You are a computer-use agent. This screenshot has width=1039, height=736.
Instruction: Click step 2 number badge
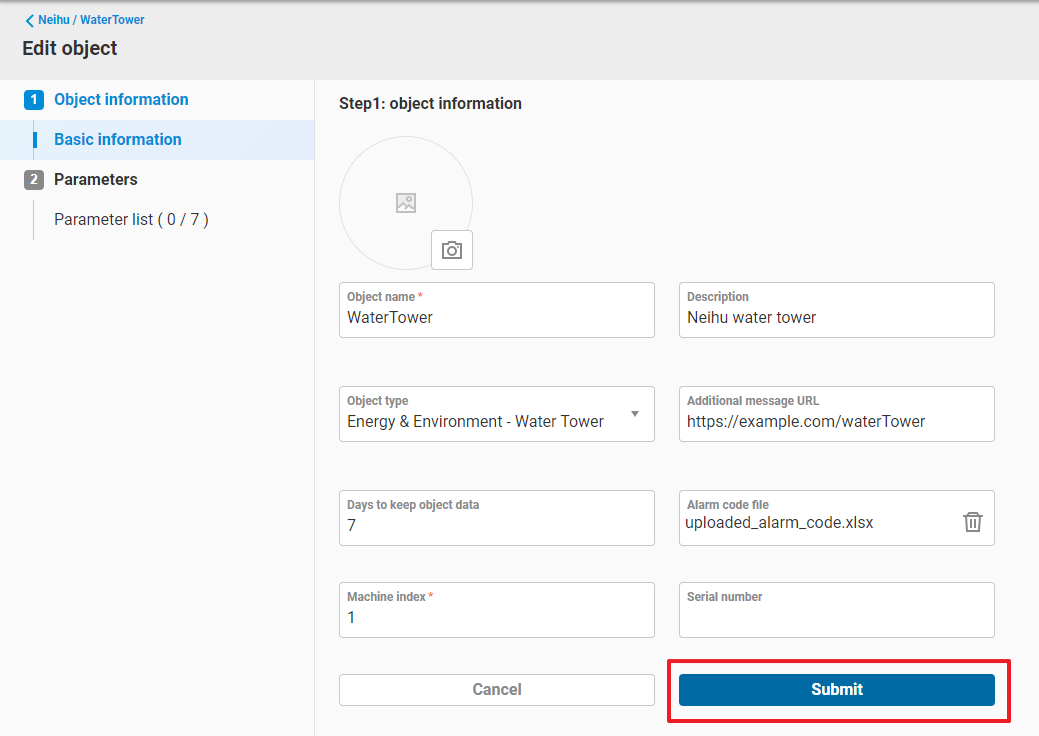(34, 180)
